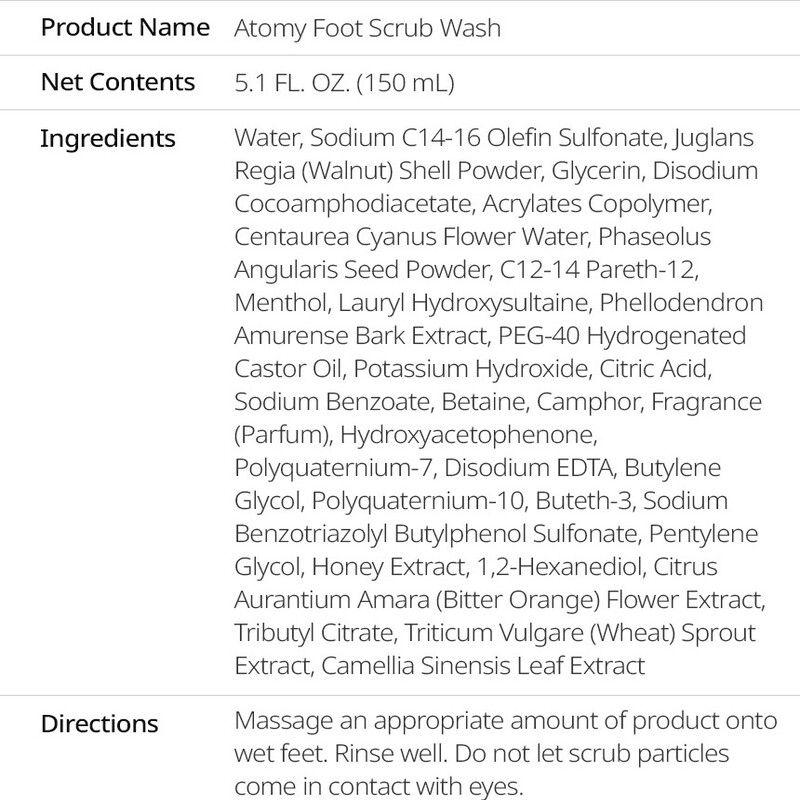This screenshot has width=800, height=800.
Task: Click the Ingredients row label
Action: (x=107, y=137)
